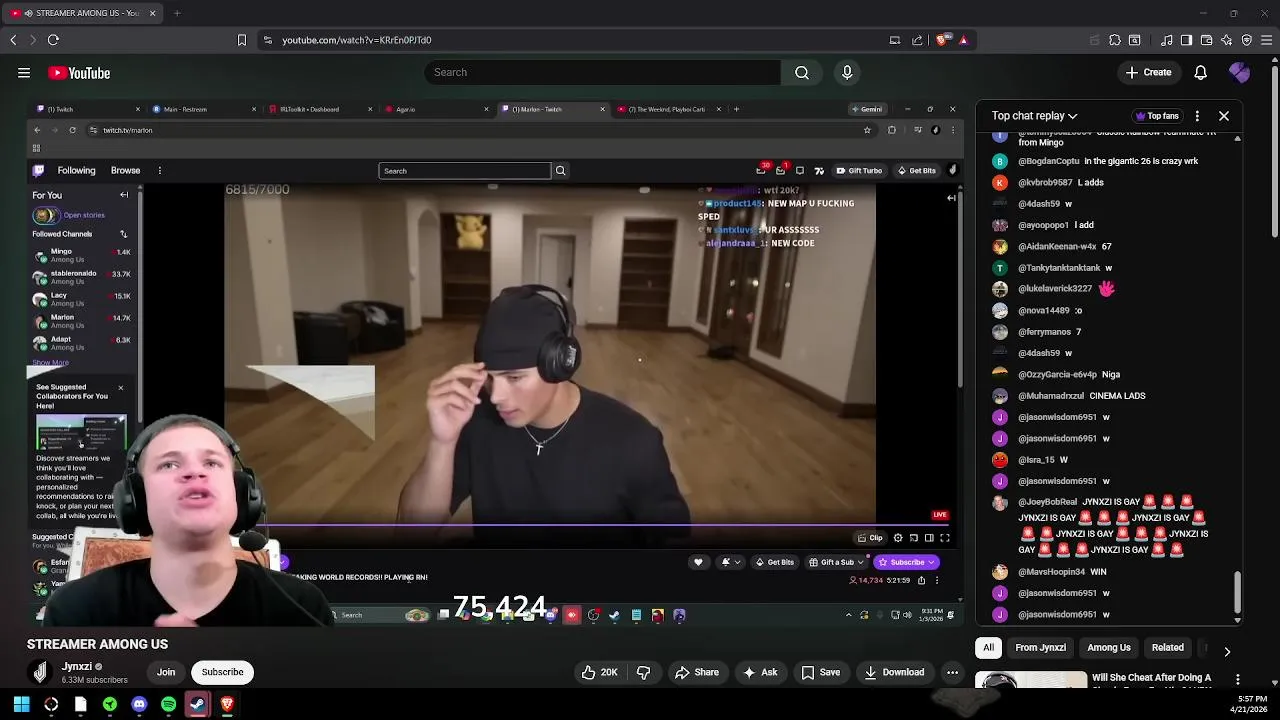The height and width of the screenshot is (720, 1280).
Task: Select the All filter chip
Action: tap(988, 647)
